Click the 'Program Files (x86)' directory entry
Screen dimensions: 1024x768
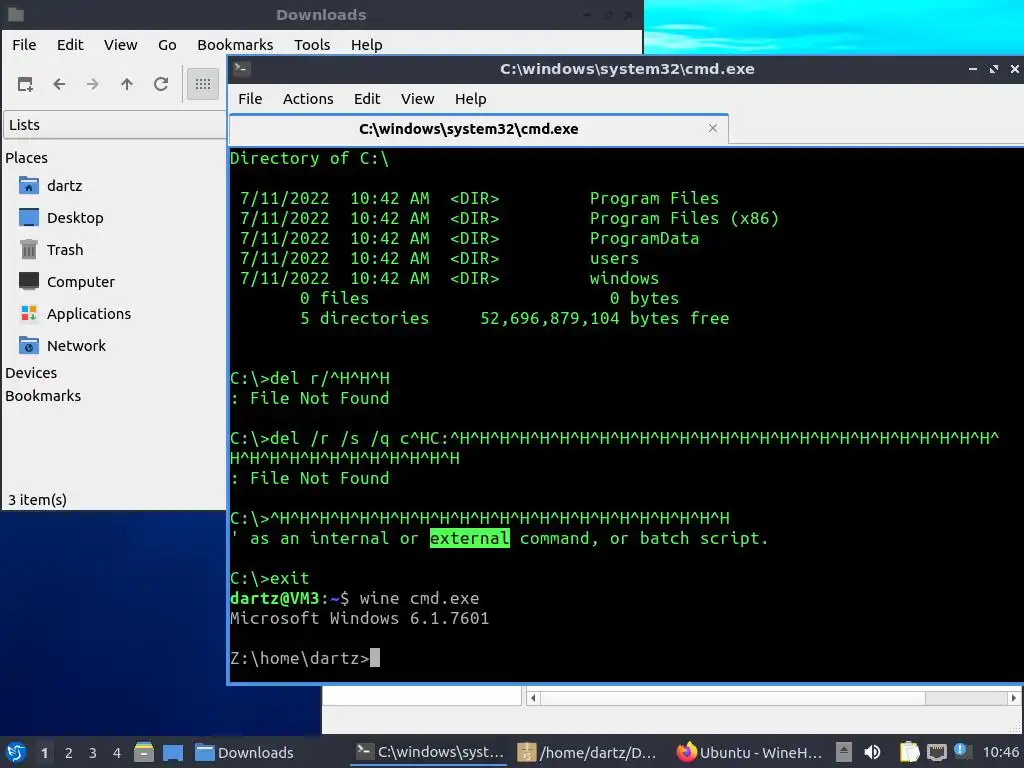click(x=684, y=219)
